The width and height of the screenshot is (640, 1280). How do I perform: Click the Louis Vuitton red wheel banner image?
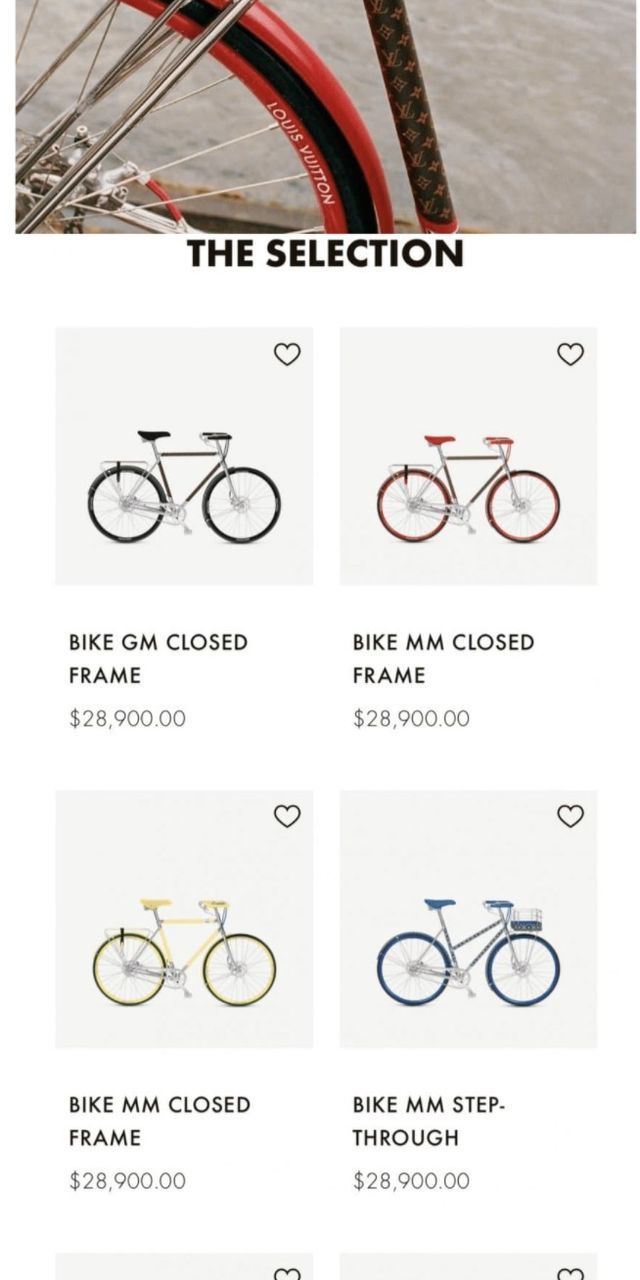click(x=325, y=115)
